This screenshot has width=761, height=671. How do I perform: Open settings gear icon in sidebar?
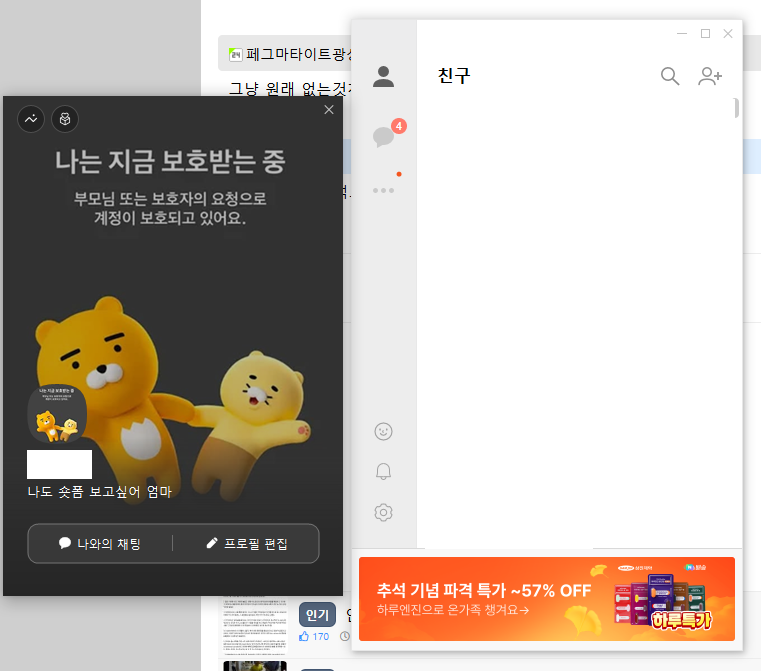click(383, 512)
